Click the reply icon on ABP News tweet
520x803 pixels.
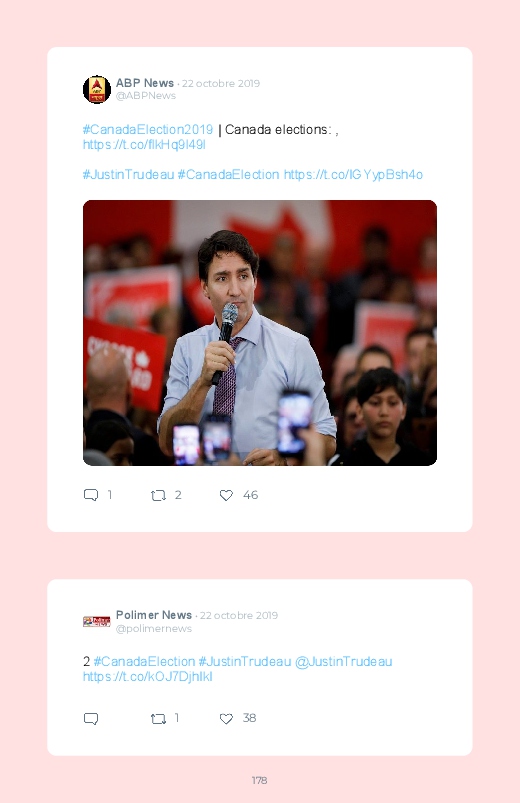pyautogui.click(x=91, y=495)
